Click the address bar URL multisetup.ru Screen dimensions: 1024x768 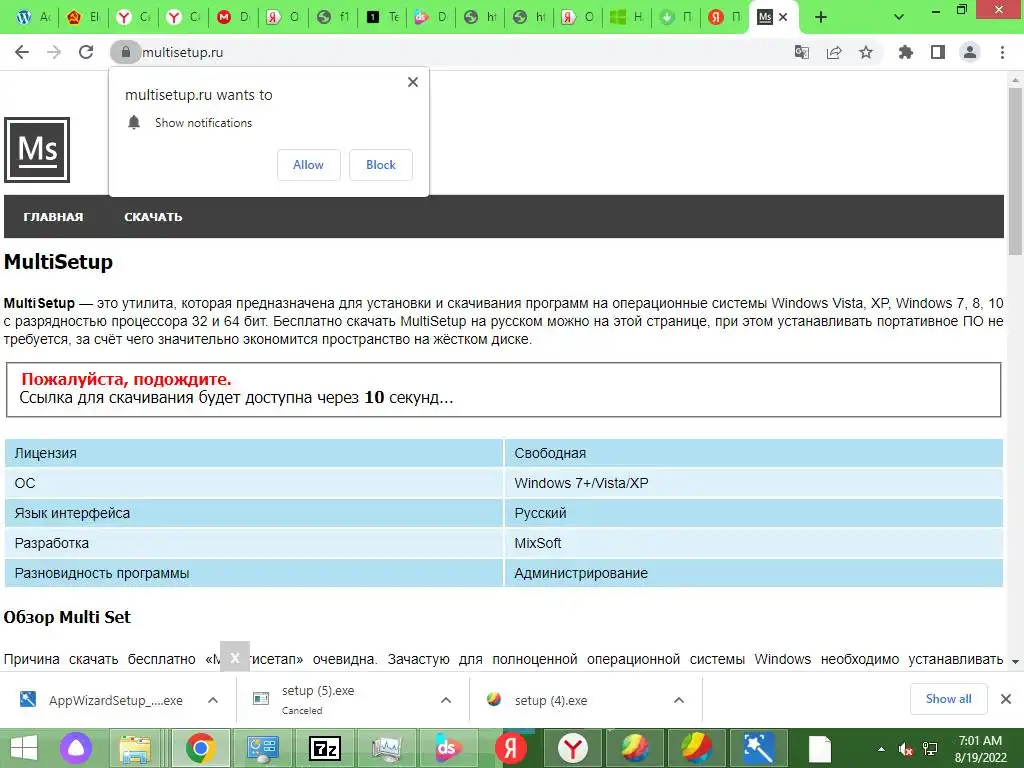182,52
